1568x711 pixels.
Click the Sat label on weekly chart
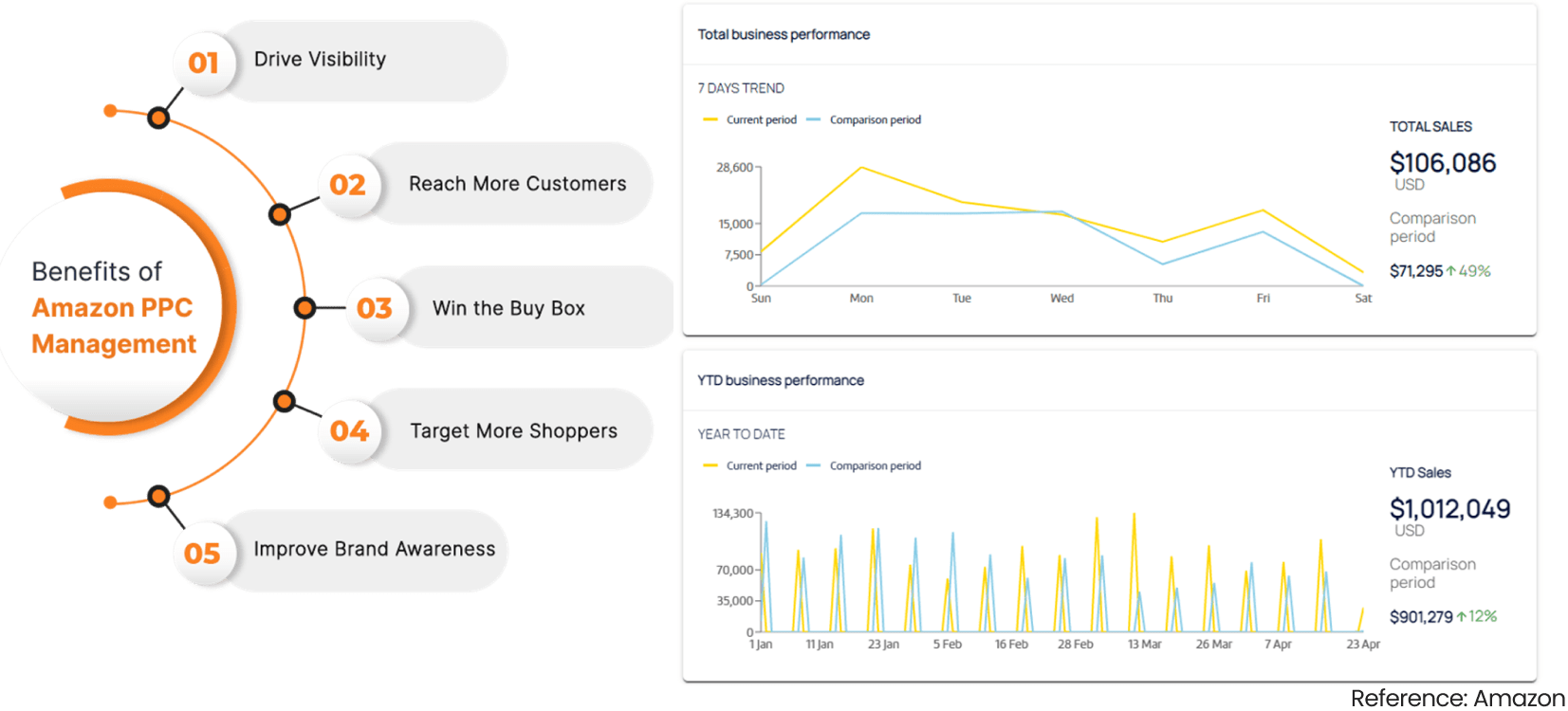point(1363,299)
